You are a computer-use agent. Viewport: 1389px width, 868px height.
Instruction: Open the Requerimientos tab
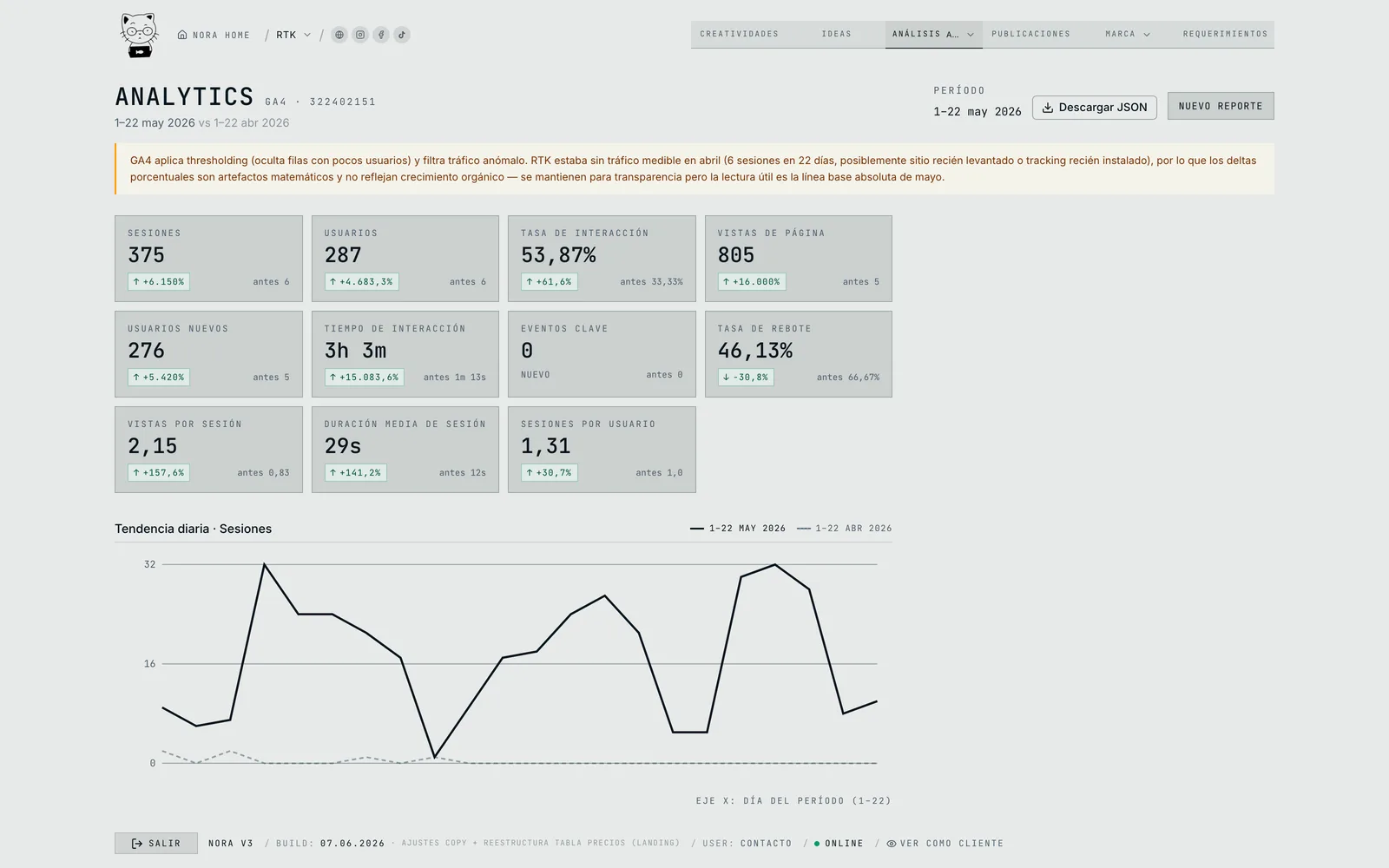point(1225,34)
